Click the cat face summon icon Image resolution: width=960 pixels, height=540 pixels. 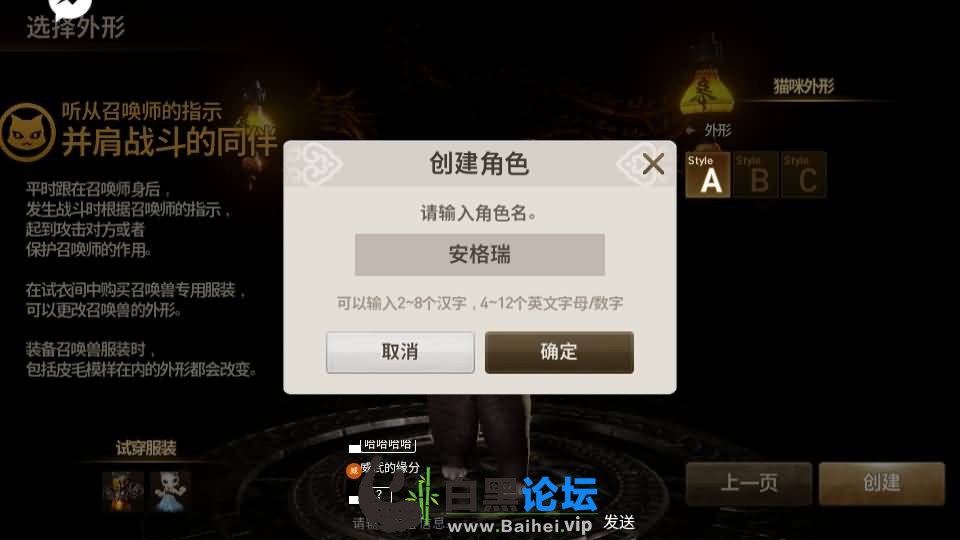28,132
